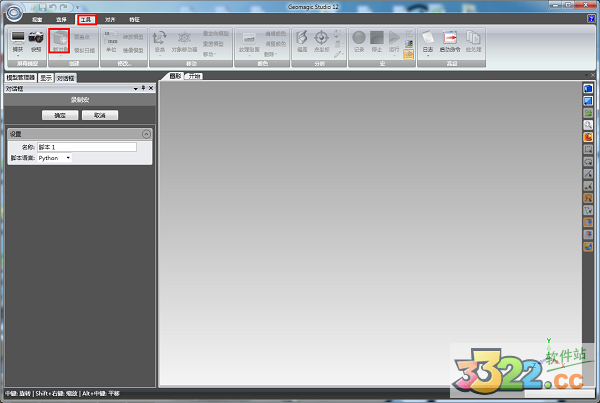The image size is (600, 403).
Task: Open the 对话框 panel dropdown arrow menu
Action: (x=135, y=88)
